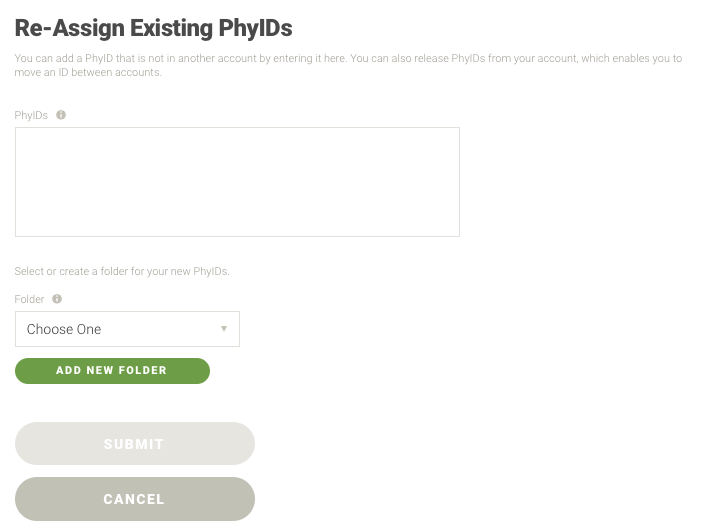Click the SUBMIT button

pos(134,444)
